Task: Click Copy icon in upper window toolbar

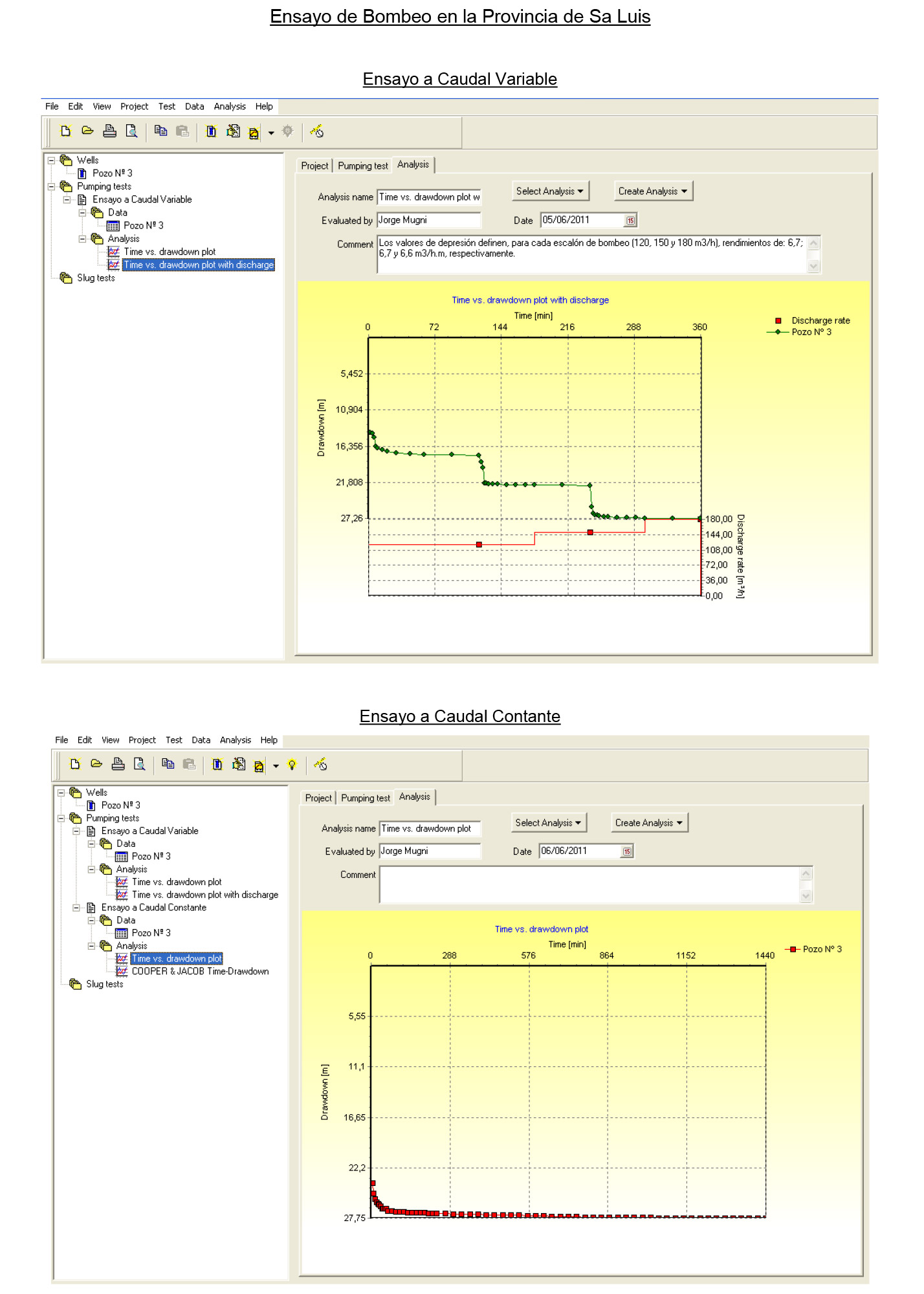Action: tap(160, 131)
